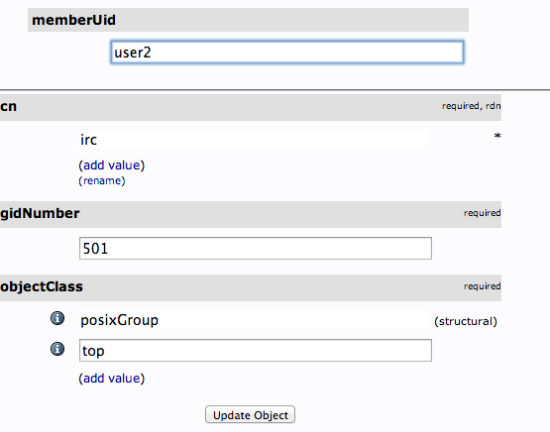Click the "required, rdn" note on cn

471,106
